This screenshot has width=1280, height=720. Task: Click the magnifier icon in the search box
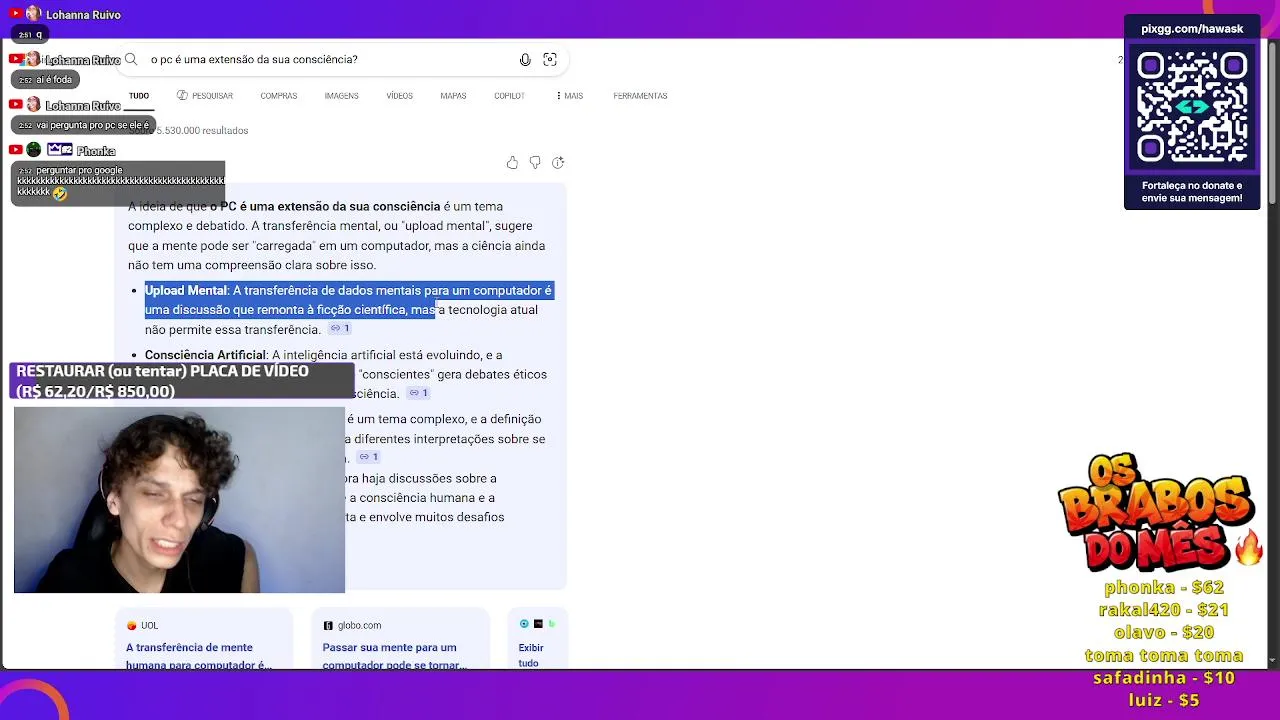[131, 60]
